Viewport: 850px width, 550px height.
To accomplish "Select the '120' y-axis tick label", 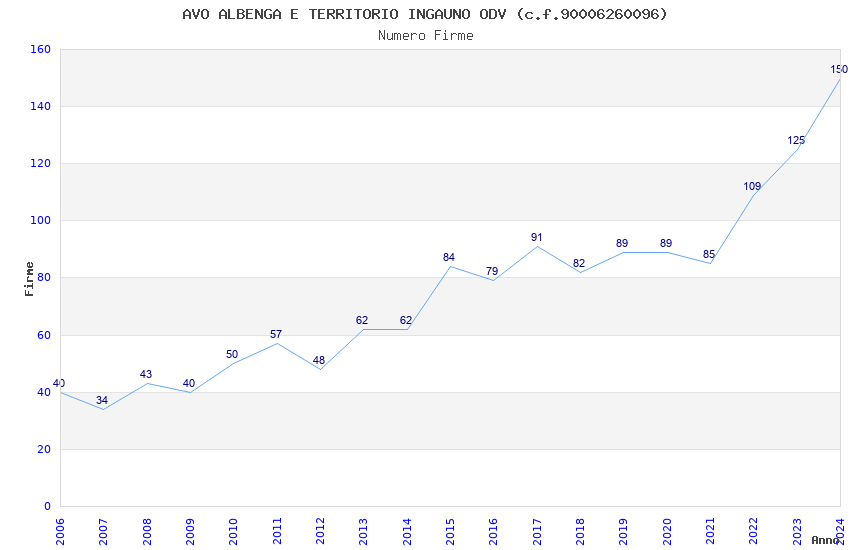I will pyautogui.click(x=40, y=163).
